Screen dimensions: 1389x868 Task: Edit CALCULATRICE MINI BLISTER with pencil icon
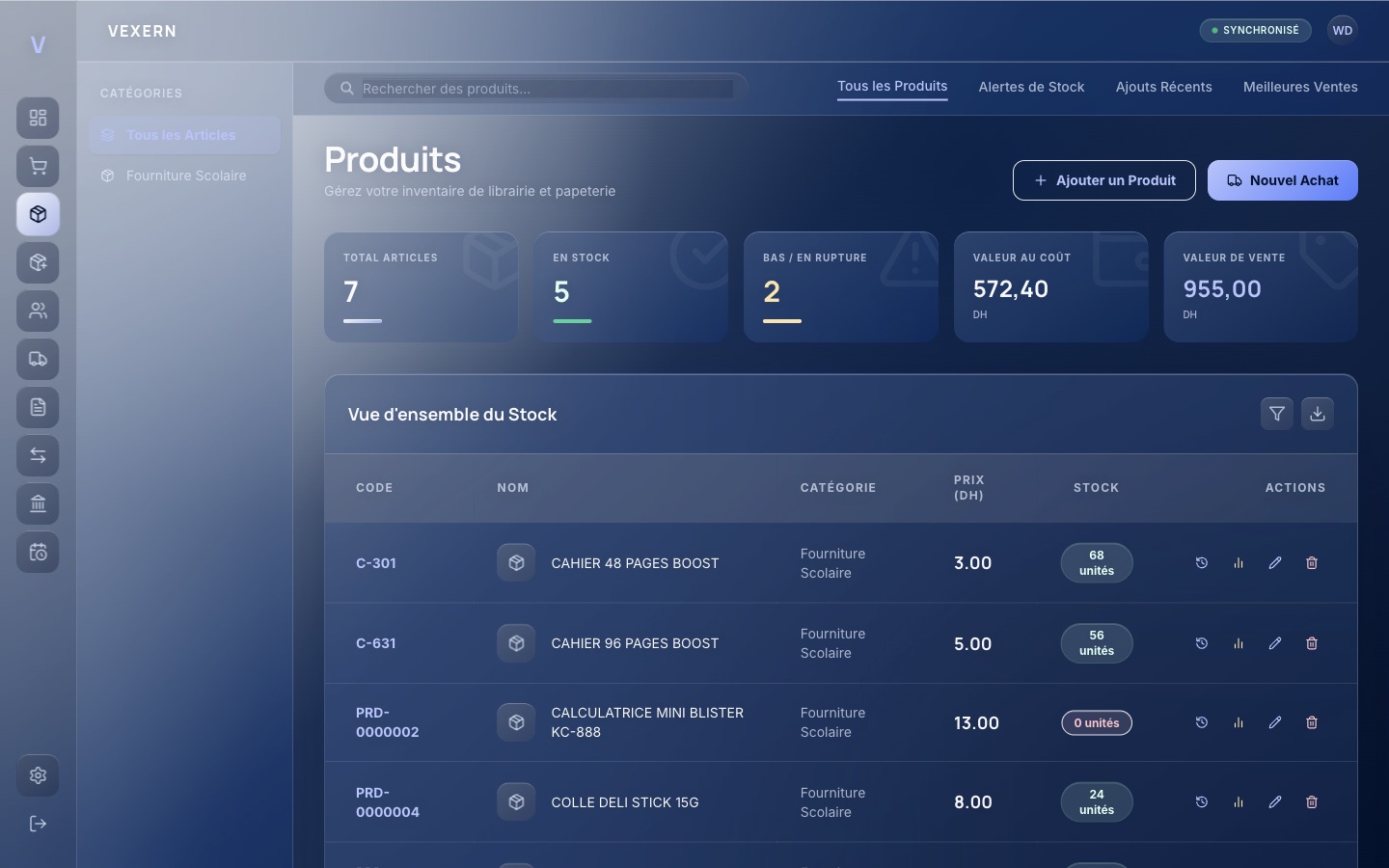(x=1275, y=722)
